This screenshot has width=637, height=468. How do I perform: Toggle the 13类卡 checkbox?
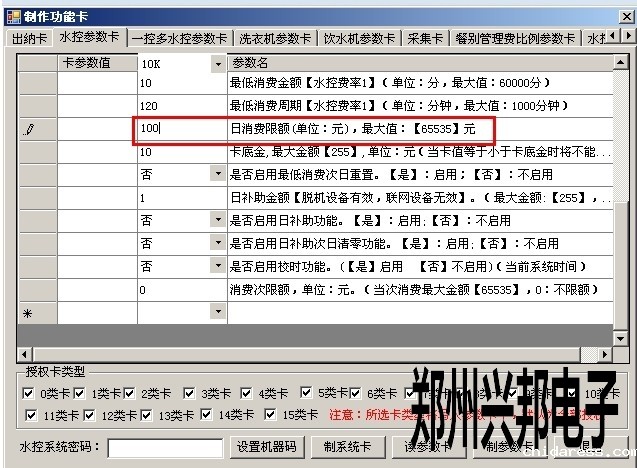pos(148,414)
